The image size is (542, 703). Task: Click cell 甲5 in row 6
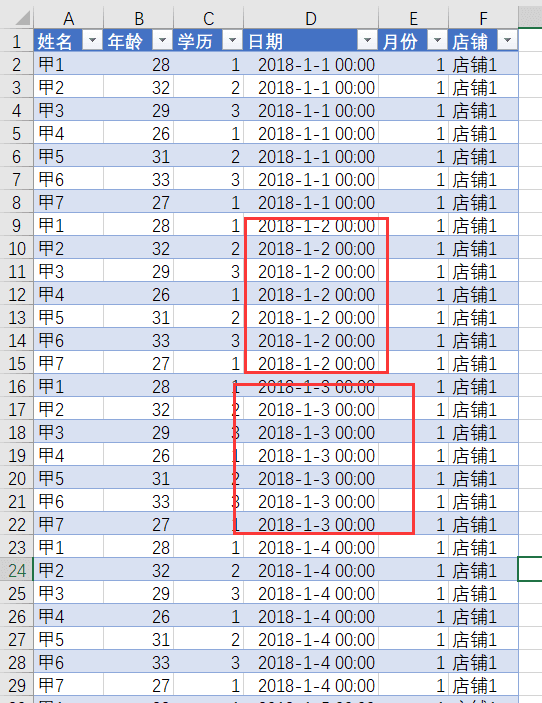(x=68, y=156)
